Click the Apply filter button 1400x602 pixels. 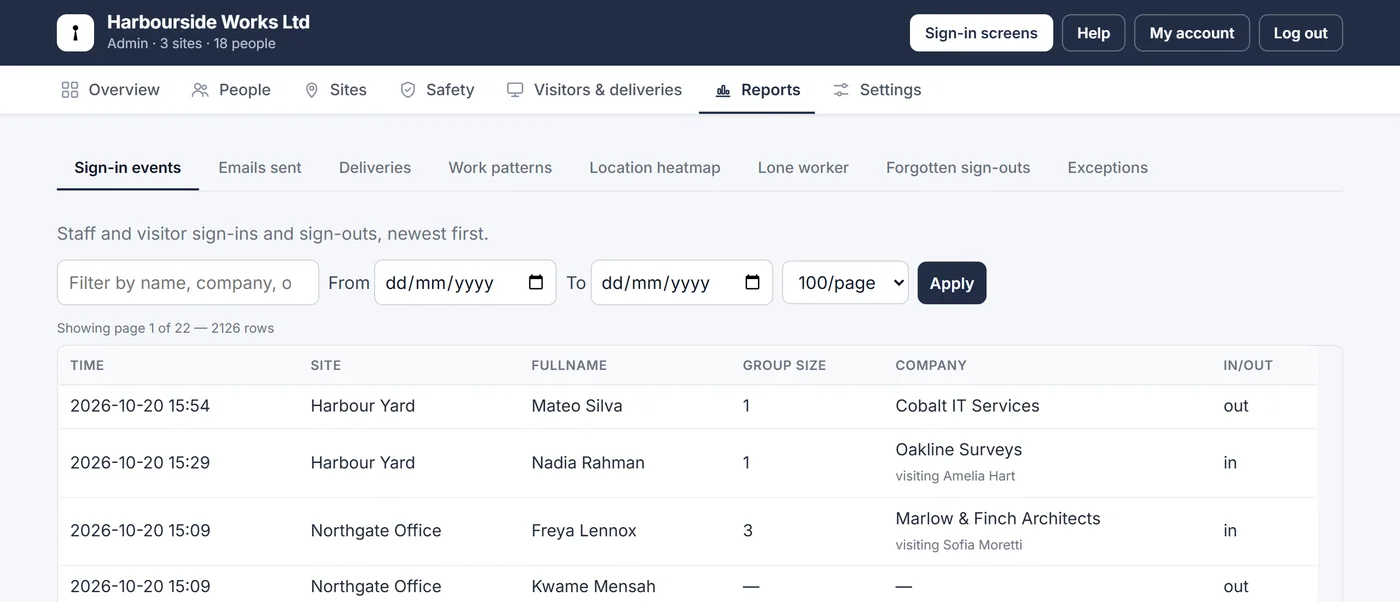[x=952, y=283]
